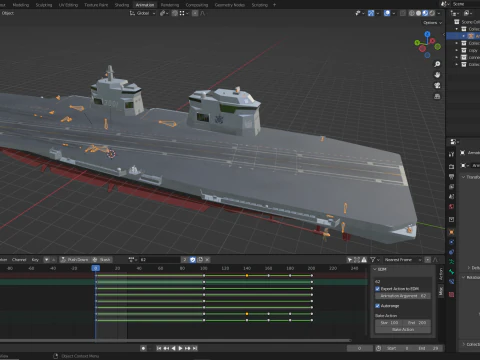This screenshot has width=480, height=360.
Task: Create a new action copy with the duplicate icon
Action: point(200,260)
